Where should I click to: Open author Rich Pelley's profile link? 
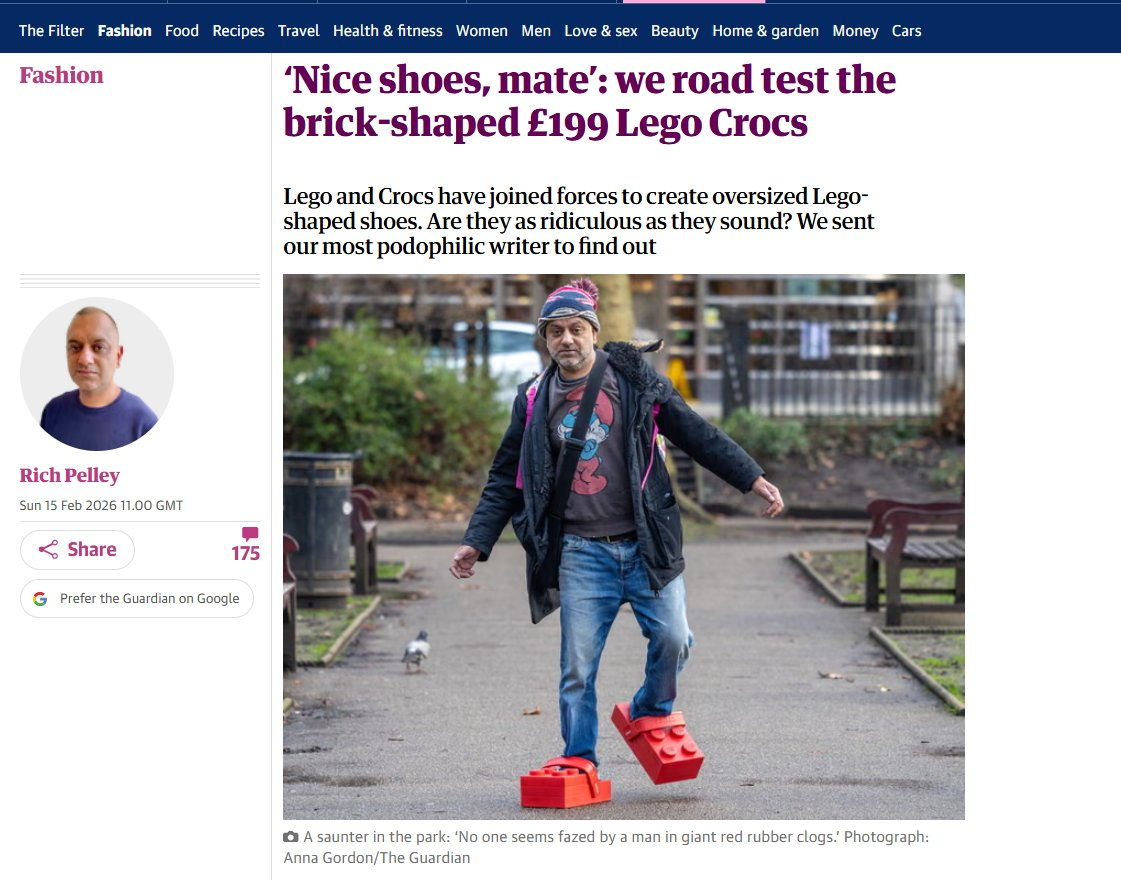pyautogui.click(x=69, y=476)
